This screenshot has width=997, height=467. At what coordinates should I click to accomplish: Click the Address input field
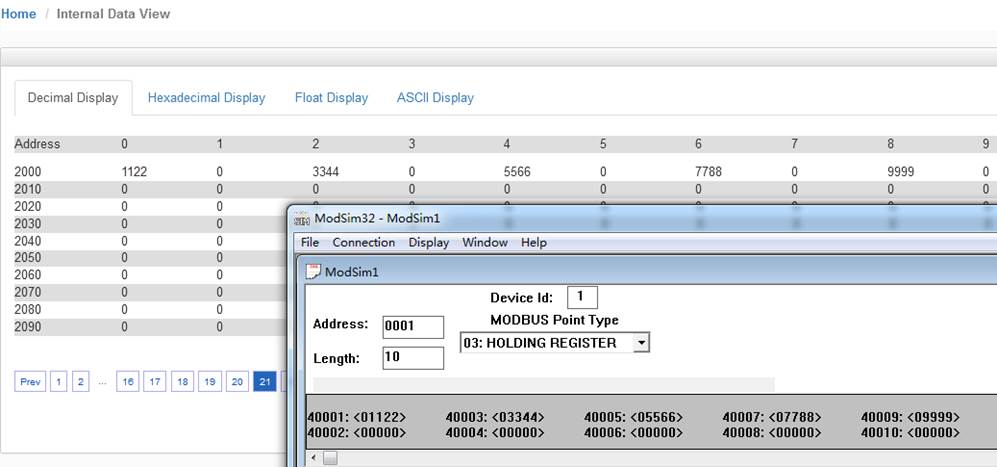coord(413,326)
